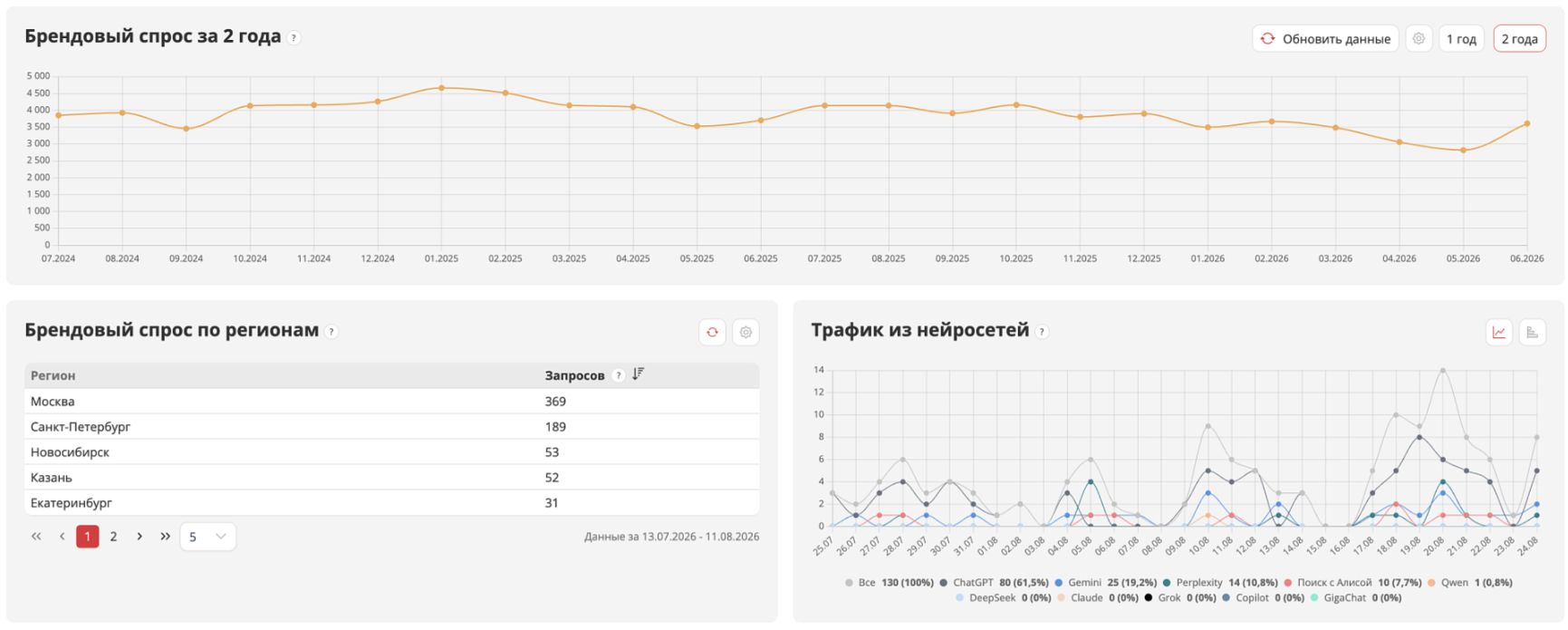1568x630 pixels.
Task: Select the 1 год period tab
Action: click(1461, 39)
